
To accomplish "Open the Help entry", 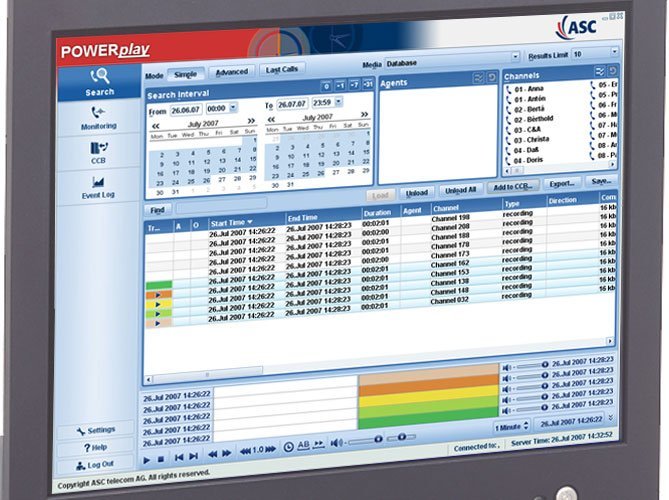I will click(x=96, y=448).
